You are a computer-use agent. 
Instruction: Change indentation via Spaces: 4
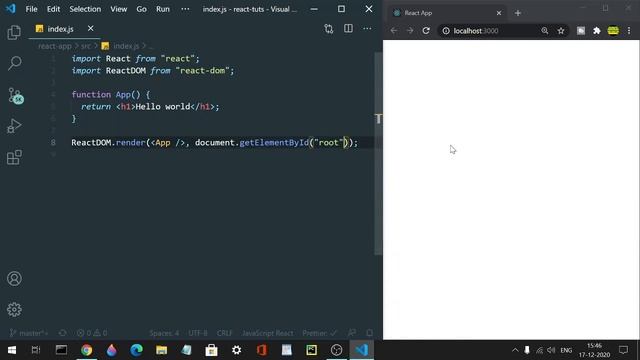(164, 333)
